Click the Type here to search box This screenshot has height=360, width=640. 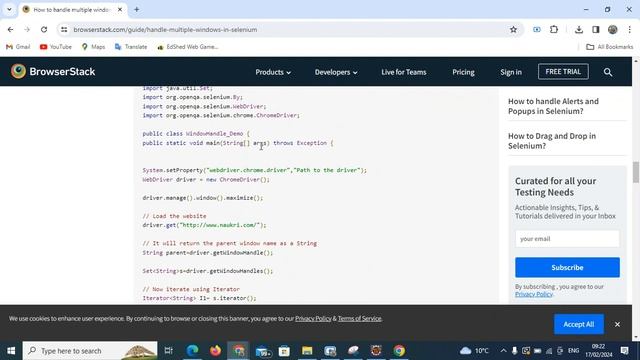pyautogui.click(x=90, y=351)
